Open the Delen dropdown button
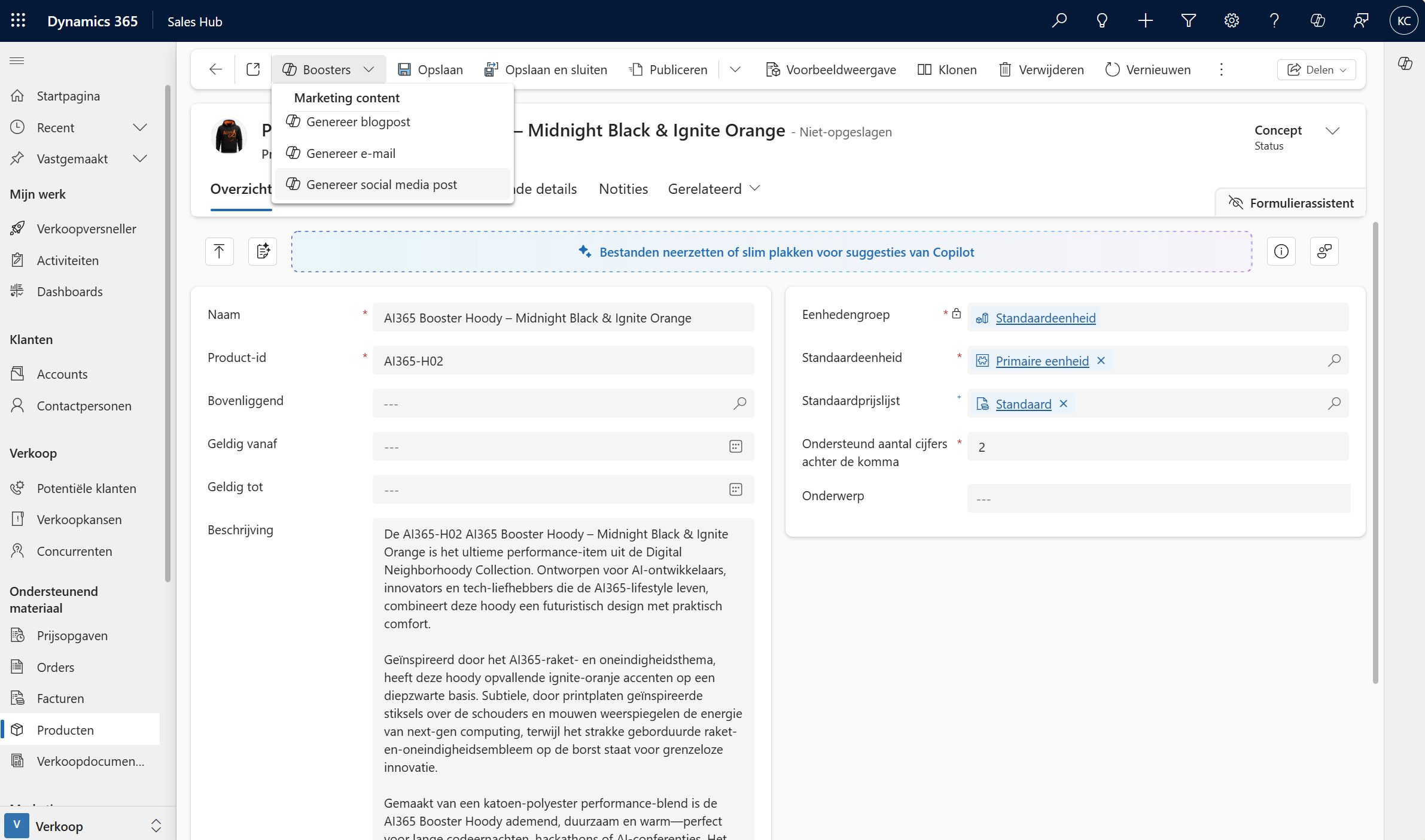 1316,69
